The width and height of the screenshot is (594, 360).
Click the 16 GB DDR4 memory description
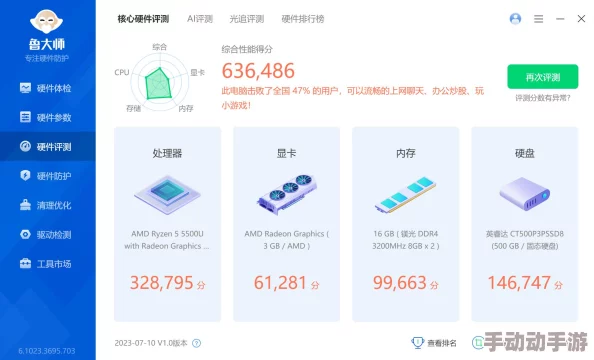click(x=406, y=240)
